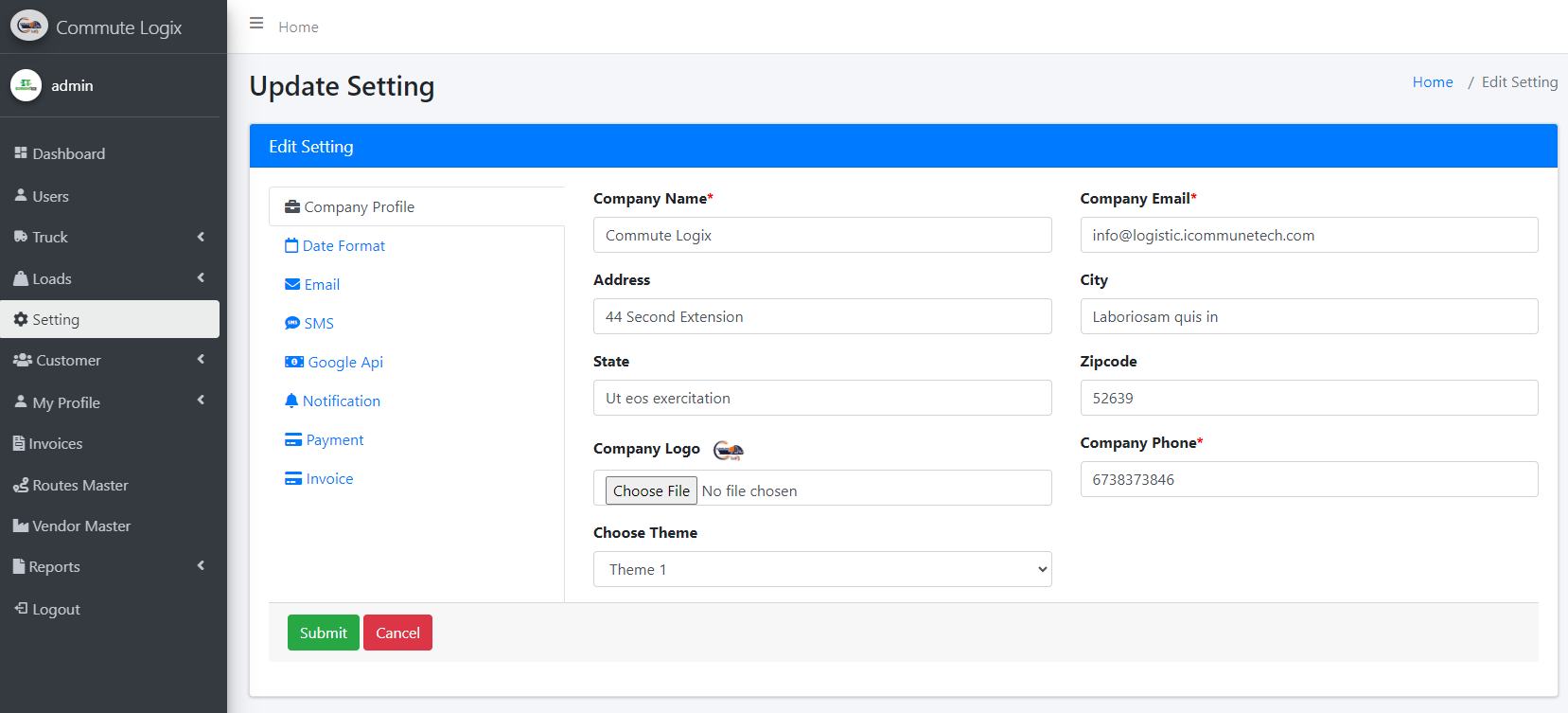Open the Choose Theme dropdown
This screenshot has height=713, width=1568.
(821, 569)
